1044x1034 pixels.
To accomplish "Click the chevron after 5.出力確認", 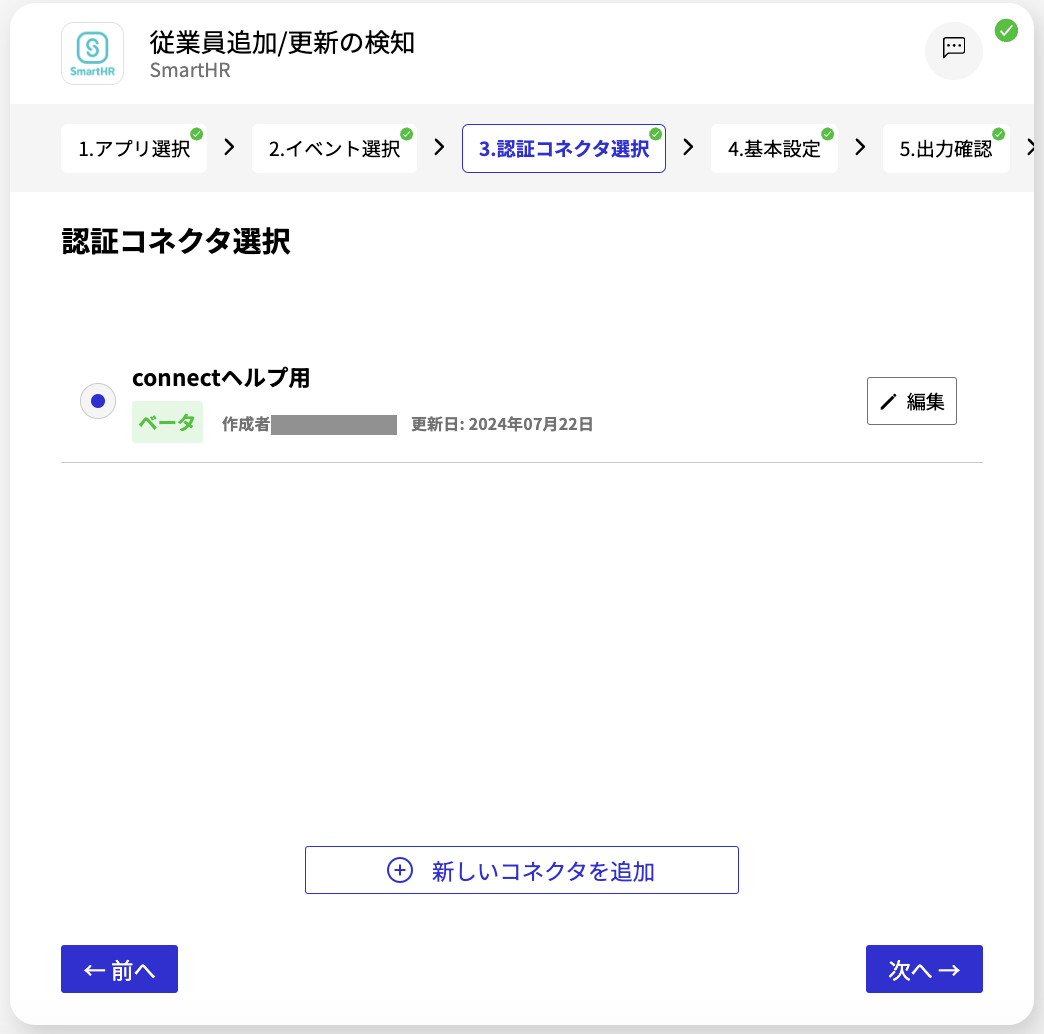I will [1031, 147].
